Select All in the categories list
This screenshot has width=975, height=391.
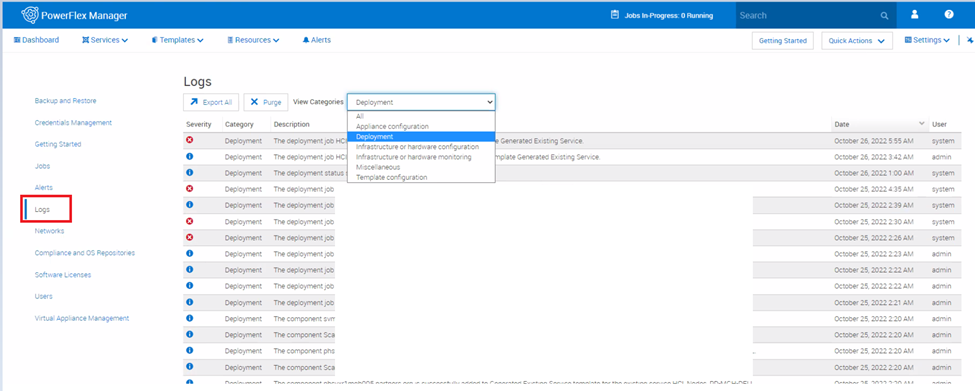(x=421, y=116)
